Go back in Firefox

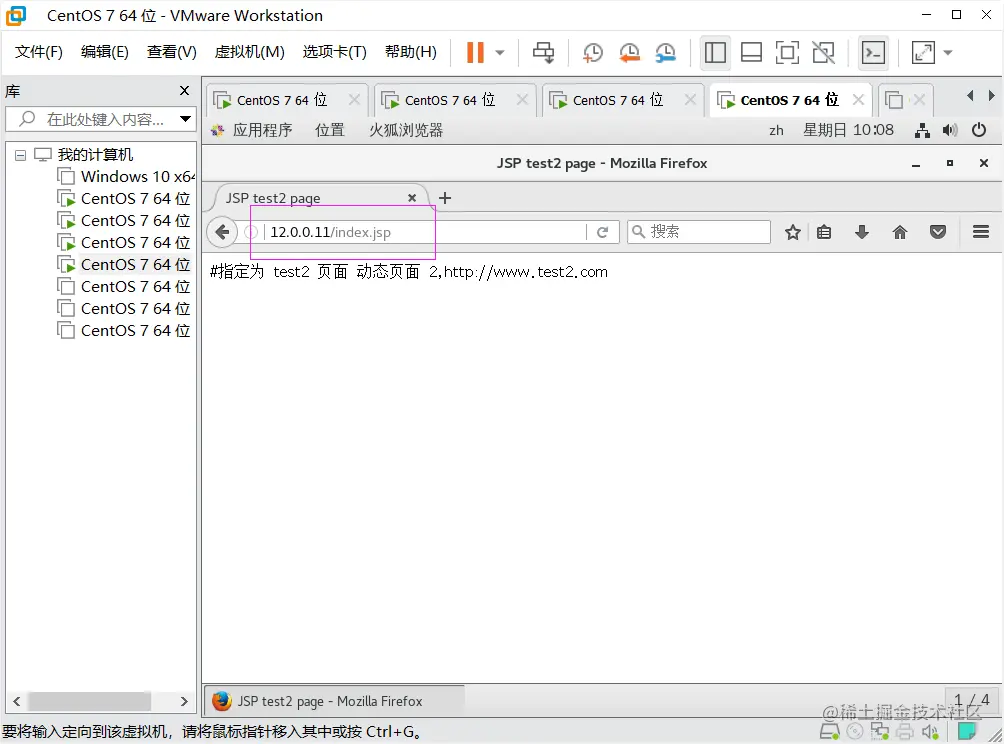(x=222, y=232)
